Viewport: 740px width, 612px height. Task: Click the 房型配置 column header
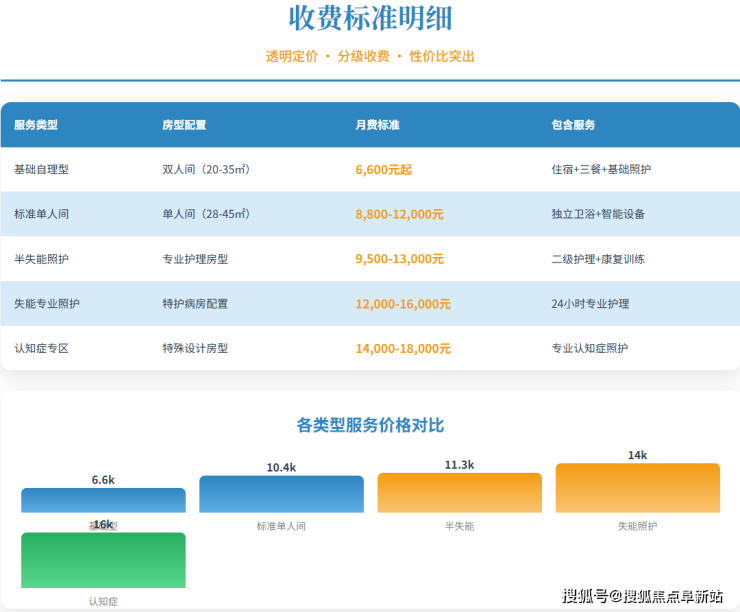[x=184, y=125]
